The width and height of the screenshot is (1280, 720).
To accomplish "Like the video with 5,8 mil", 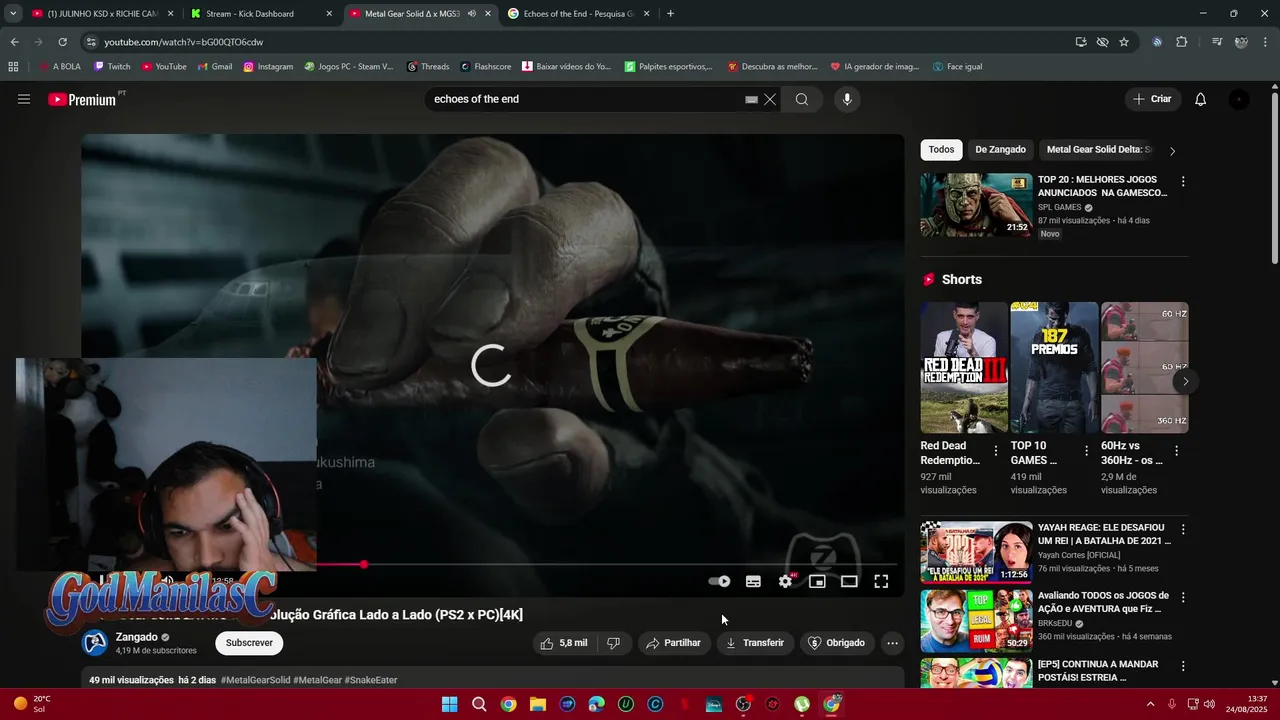I will [x=564, y=643].
